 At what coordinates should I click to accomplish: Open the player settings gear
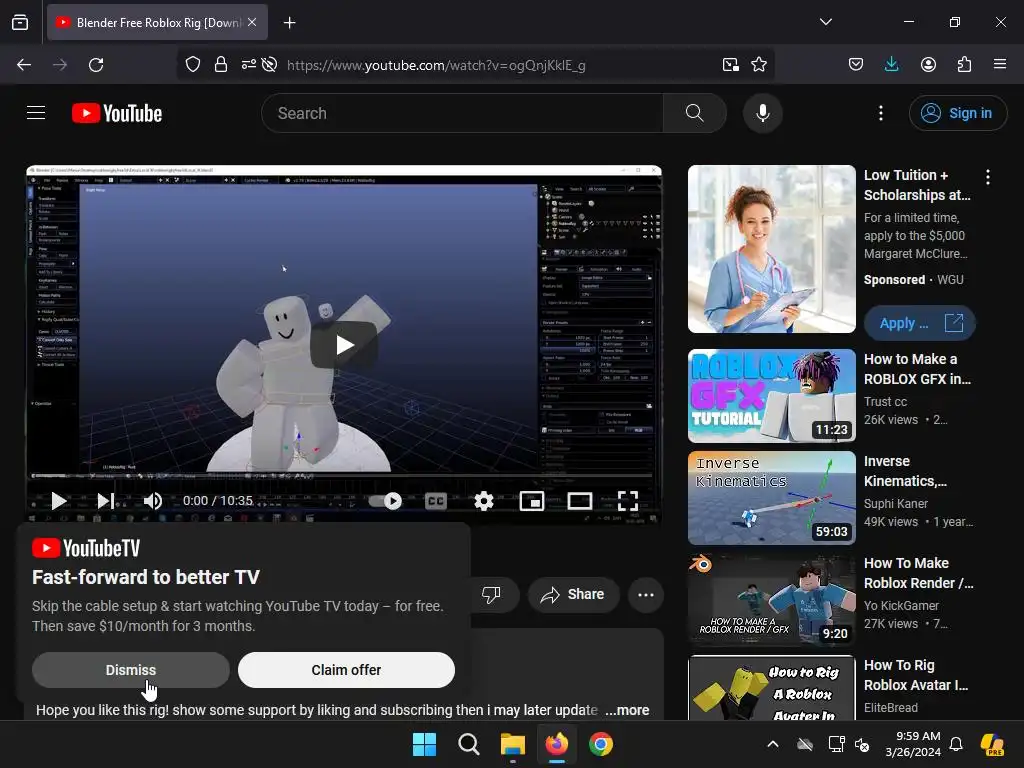pyautogui.click(x=483, y=501)
